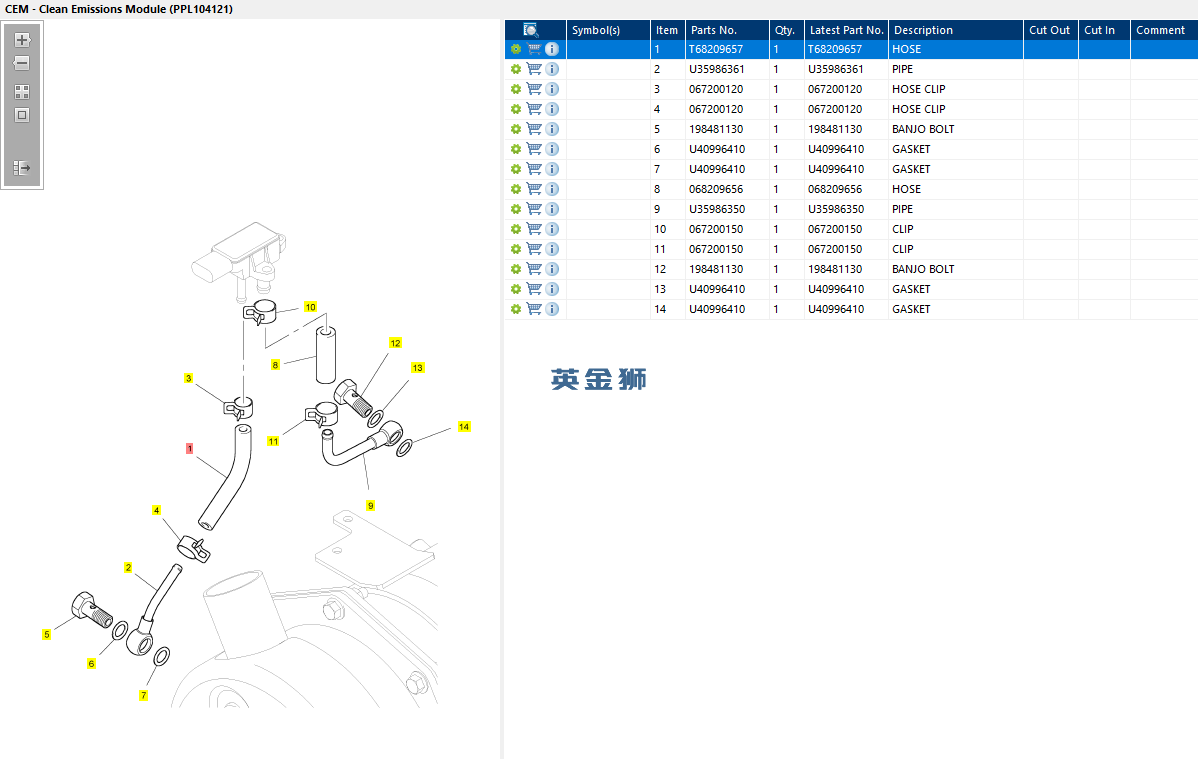This screenshot has height=759, width=1198.
Task: Add the item 2 PIPE to cart
Action: point(534,69)
